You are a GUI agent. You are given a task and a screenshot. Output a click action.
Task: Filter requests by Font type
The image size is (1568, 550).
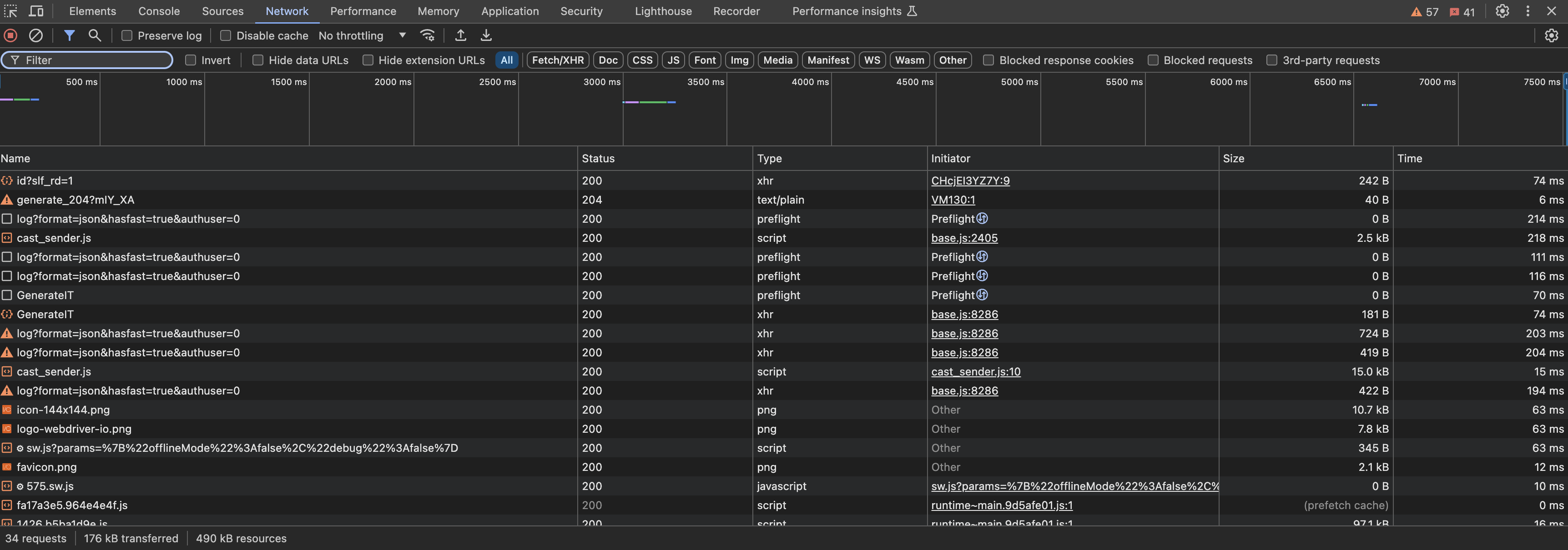[705, 60]
